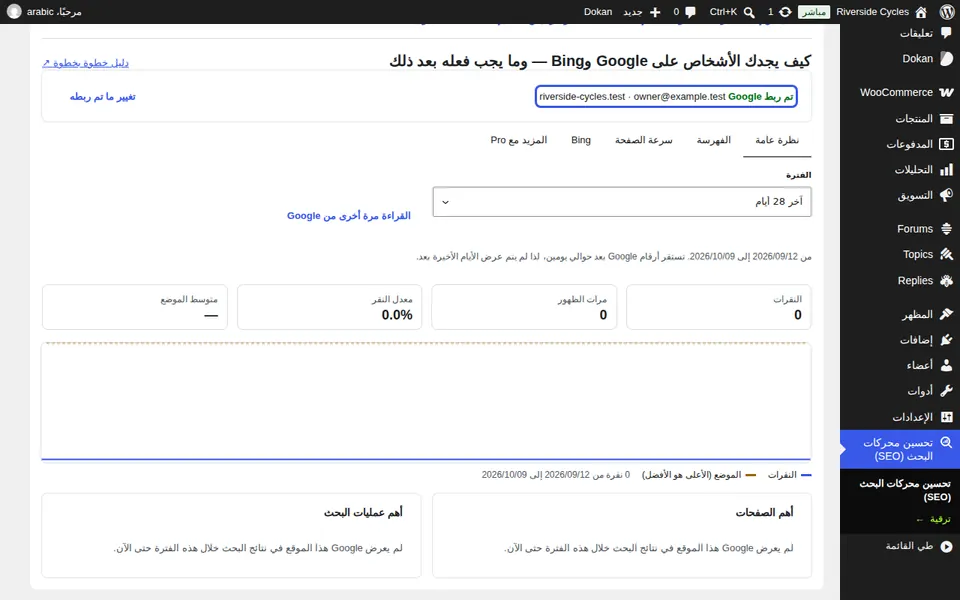Click the search magnifier icon Ctrl+K

[x=749, y=12]
